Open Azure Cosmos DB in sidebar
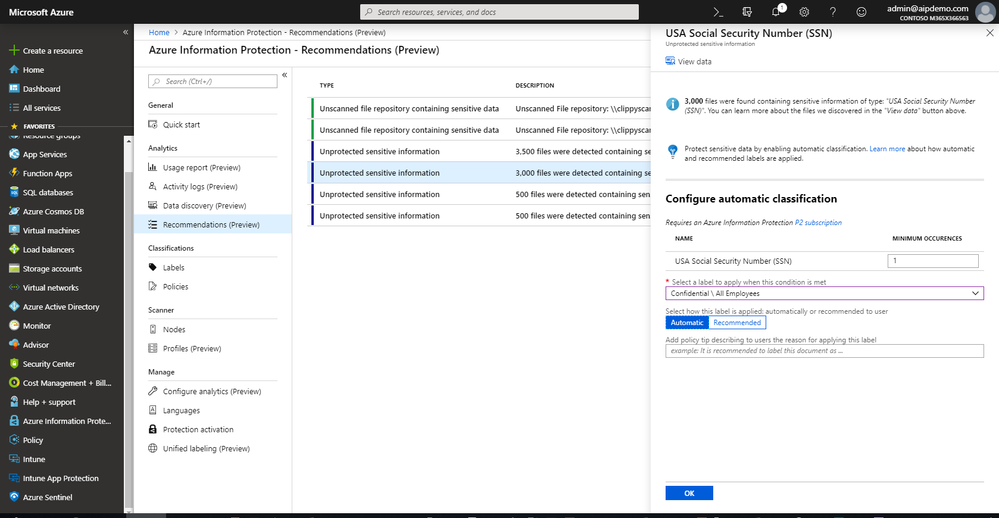 [x=53, y=212]
